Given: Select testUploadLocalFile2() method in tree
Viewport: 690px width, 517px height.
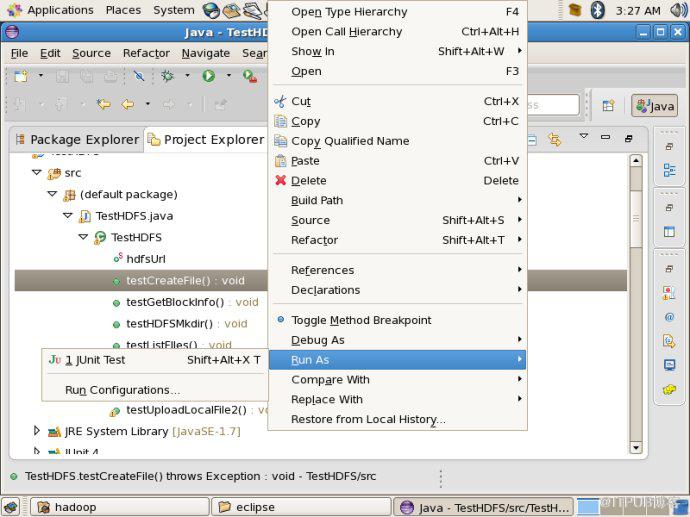Looking at the screenshot, I should 187,410.
